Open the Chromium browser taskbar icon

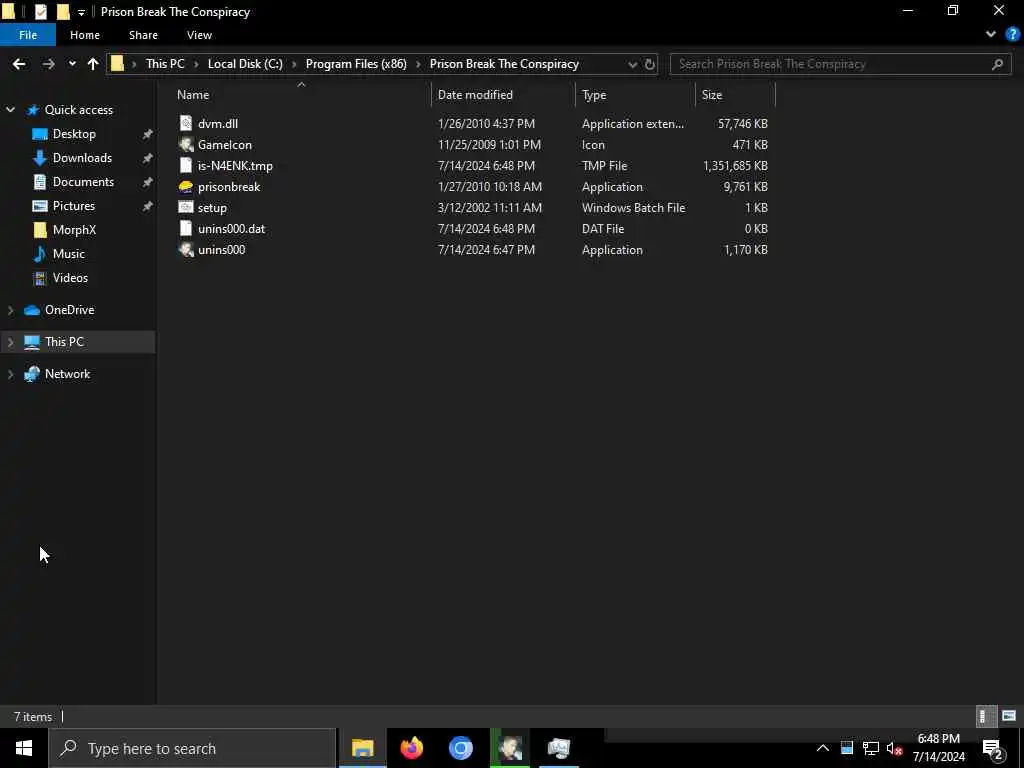click(460, 748)
